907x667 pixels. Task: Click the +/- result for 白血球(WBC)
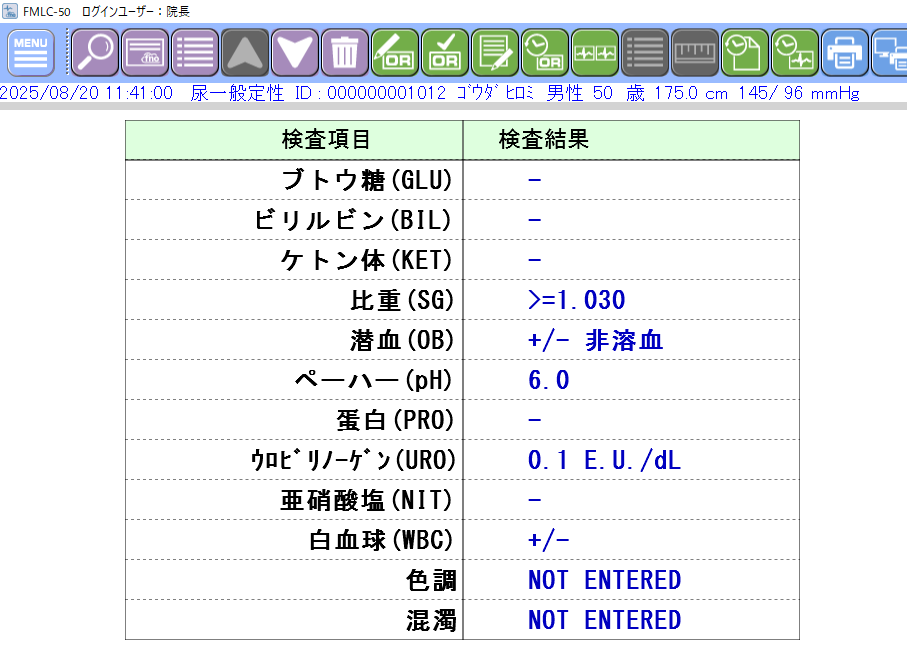pos(548,540)
